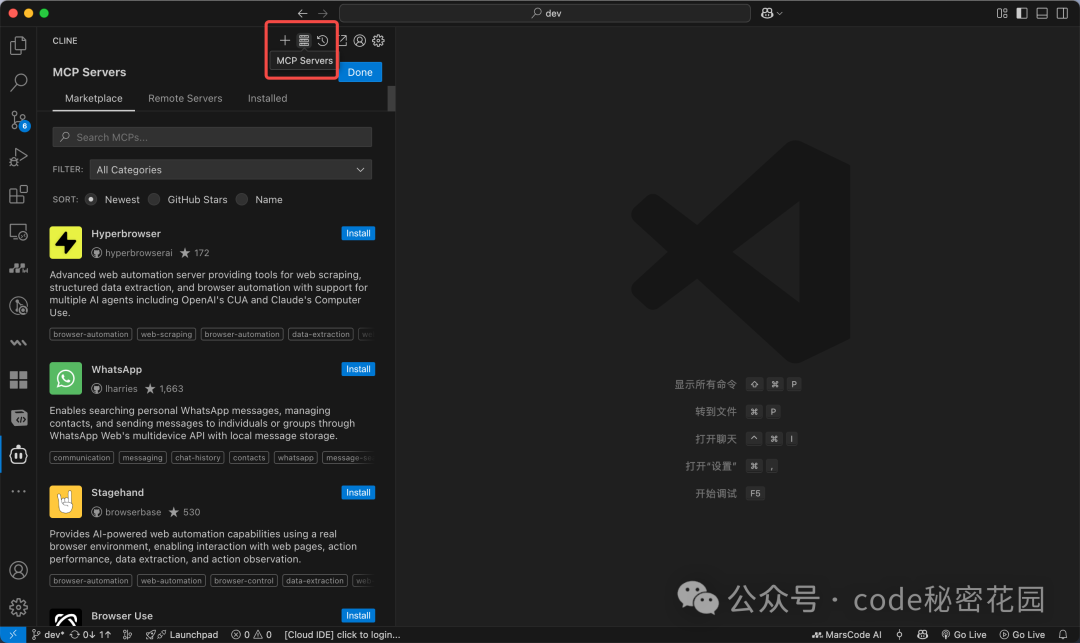Image resolution: width=1080 pixels, height=643 pixels.
Task: Open the MCP Servers panel icon in Cline
Action: tap(303, 40)
